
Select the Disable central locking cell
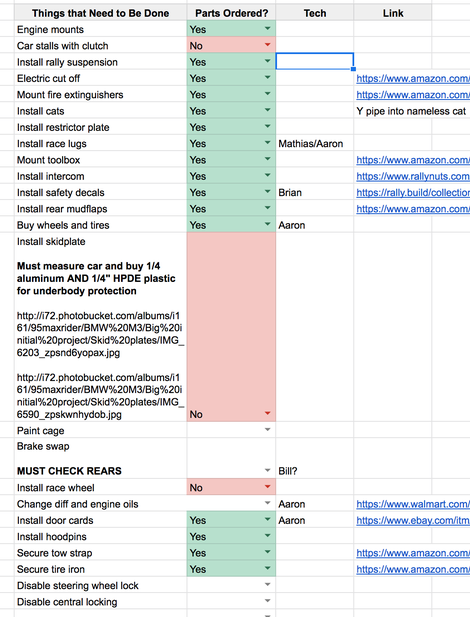(100, 602)
